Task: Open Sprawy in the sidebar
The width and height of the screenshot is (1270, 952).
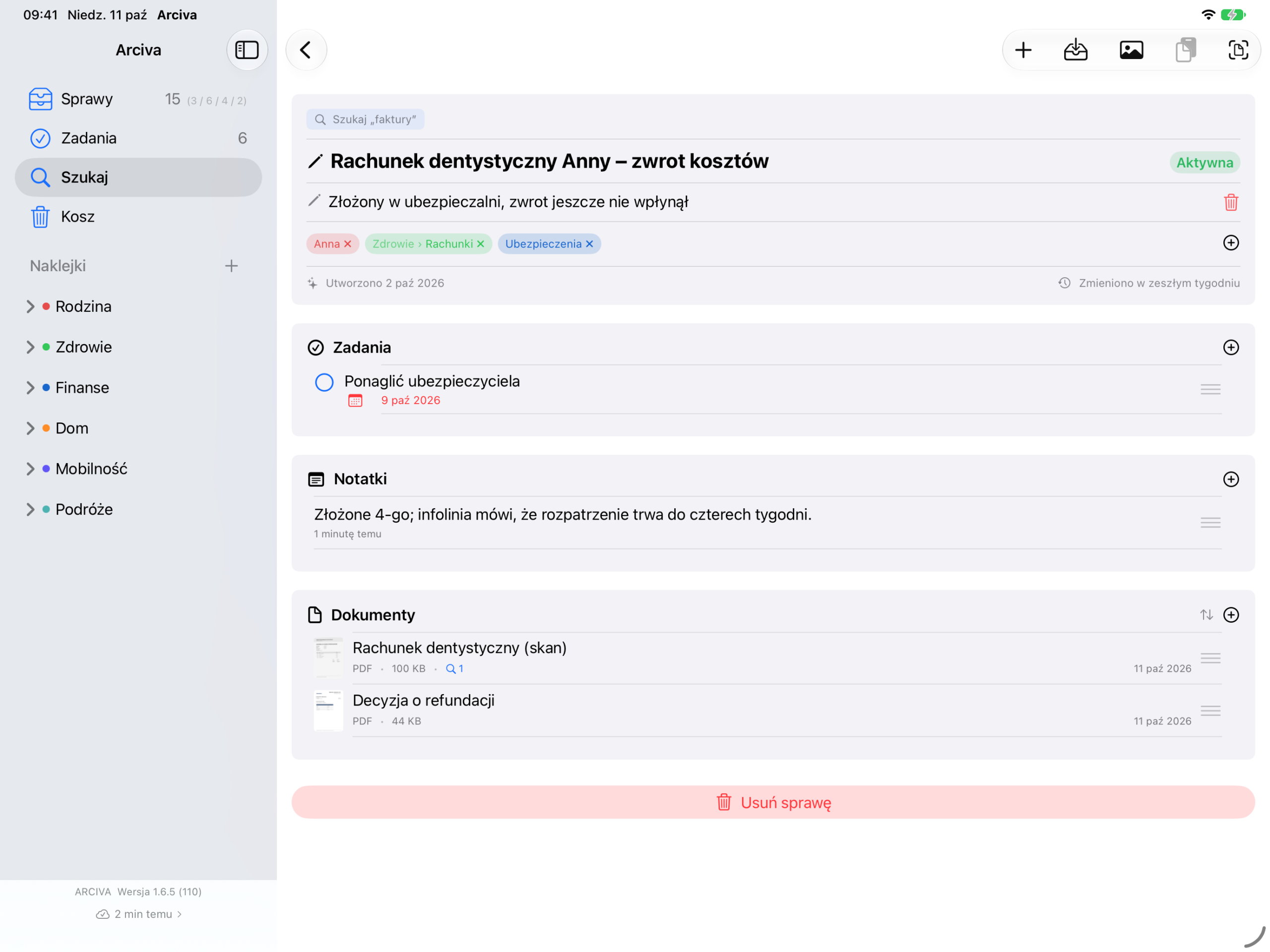Action: pyautogui.click(x=138, y=99)
